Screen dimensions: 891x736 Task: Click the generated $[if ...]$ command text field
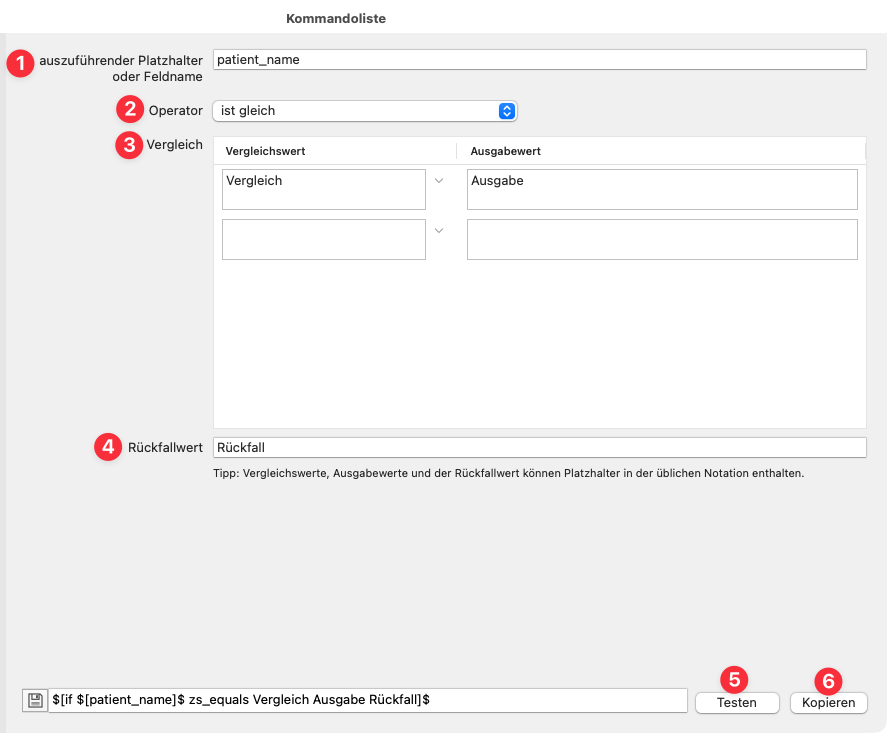point(368,701)
